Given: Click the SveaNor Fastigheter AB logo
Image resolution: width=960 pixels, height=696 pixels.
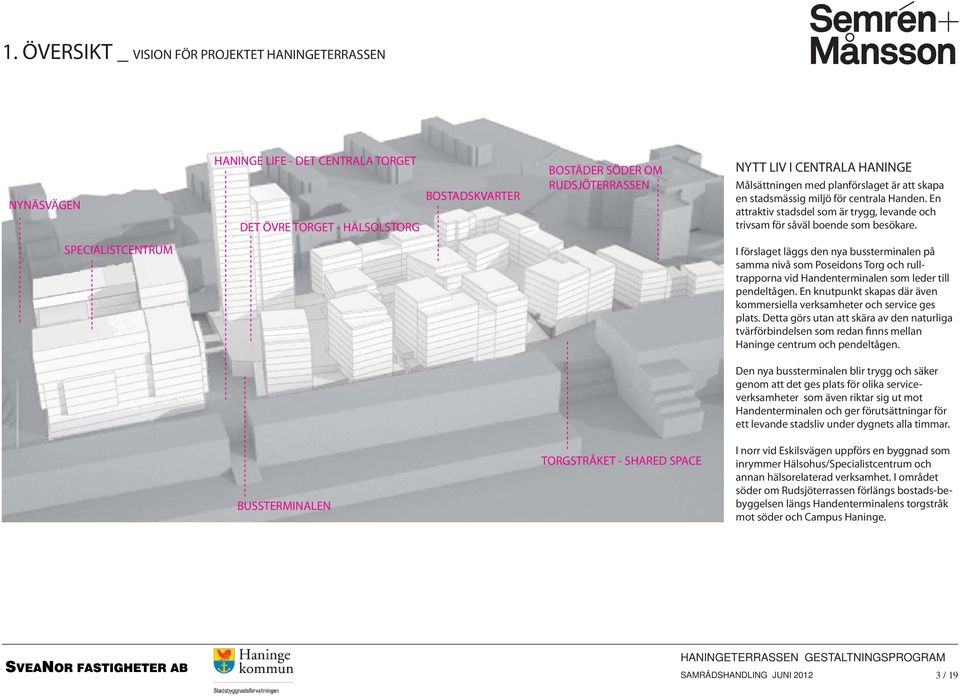Looking at the screenshot, I should [x=97, y=667].
